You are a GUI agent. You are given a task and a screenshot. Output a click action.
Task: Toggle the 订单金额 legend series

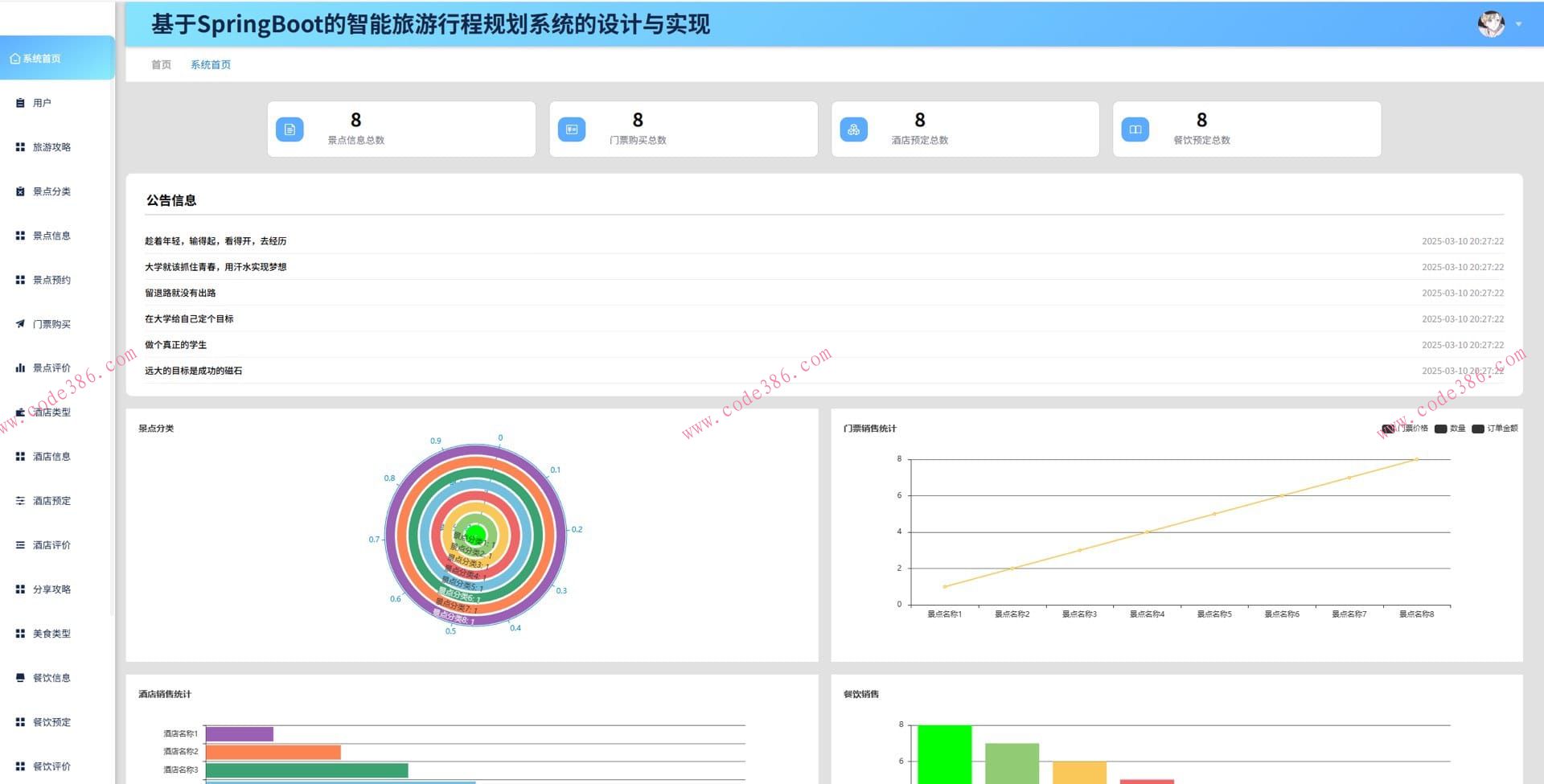coord(1495,429)
